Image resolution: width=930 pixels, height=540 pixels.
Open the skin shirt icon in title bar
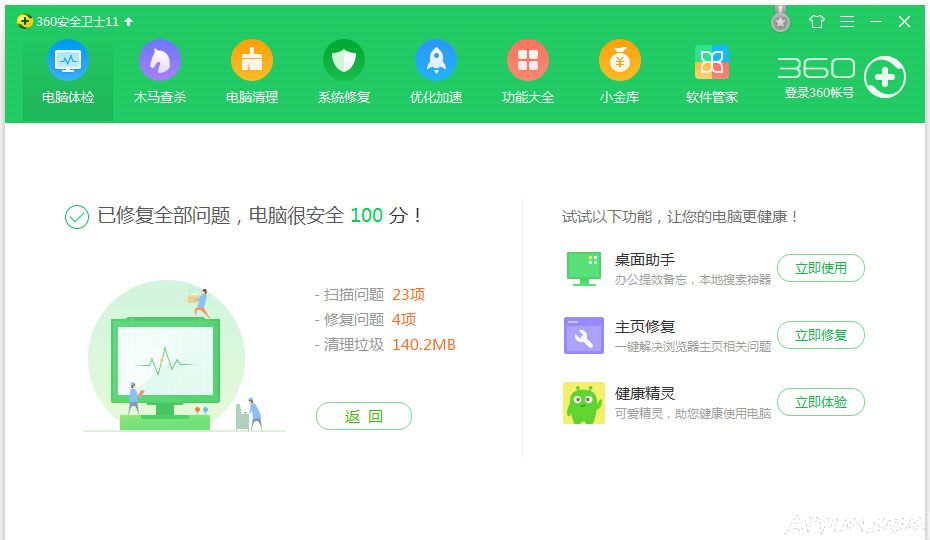tap(817, 22)
